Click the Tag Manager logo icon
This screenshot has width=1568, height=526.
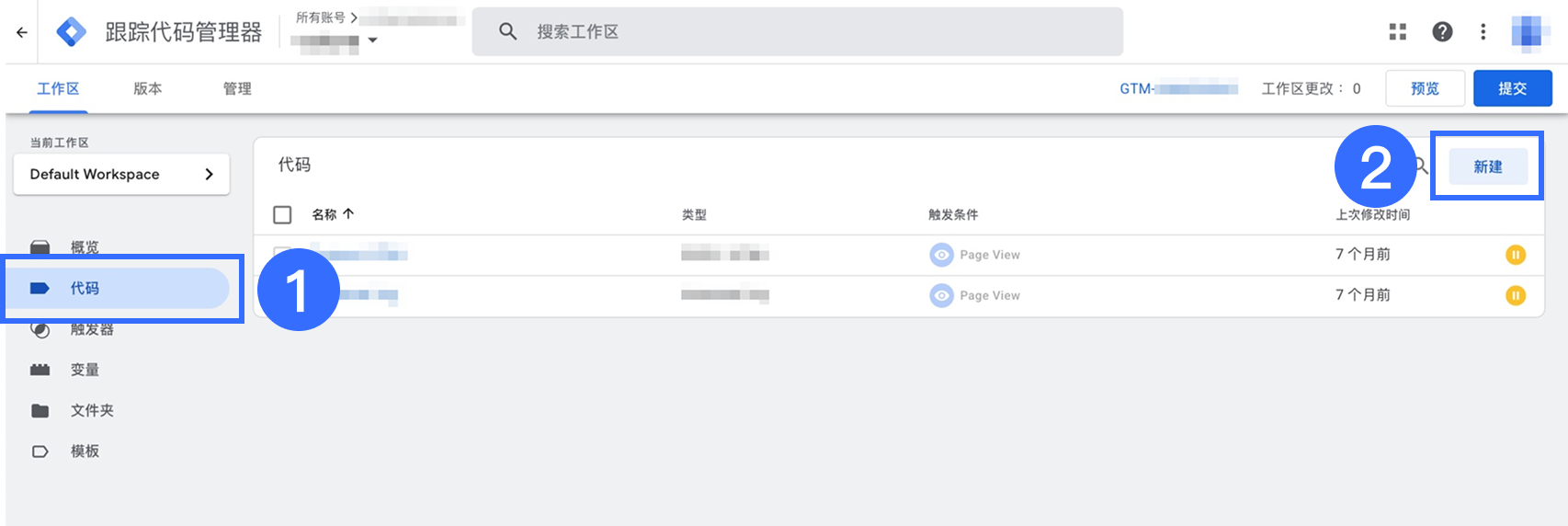click(71, 32)
